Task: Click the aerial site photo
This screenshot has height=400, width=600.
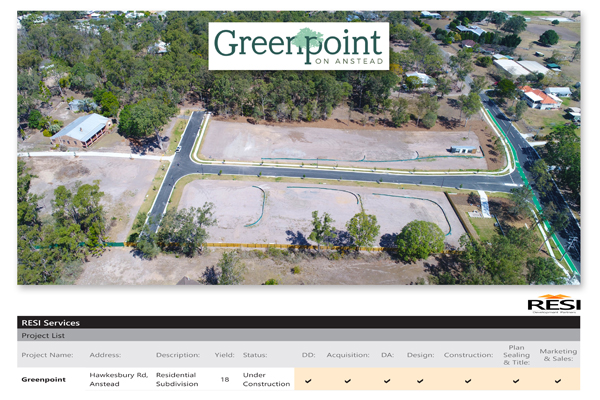Action: (x=298, y=148)
